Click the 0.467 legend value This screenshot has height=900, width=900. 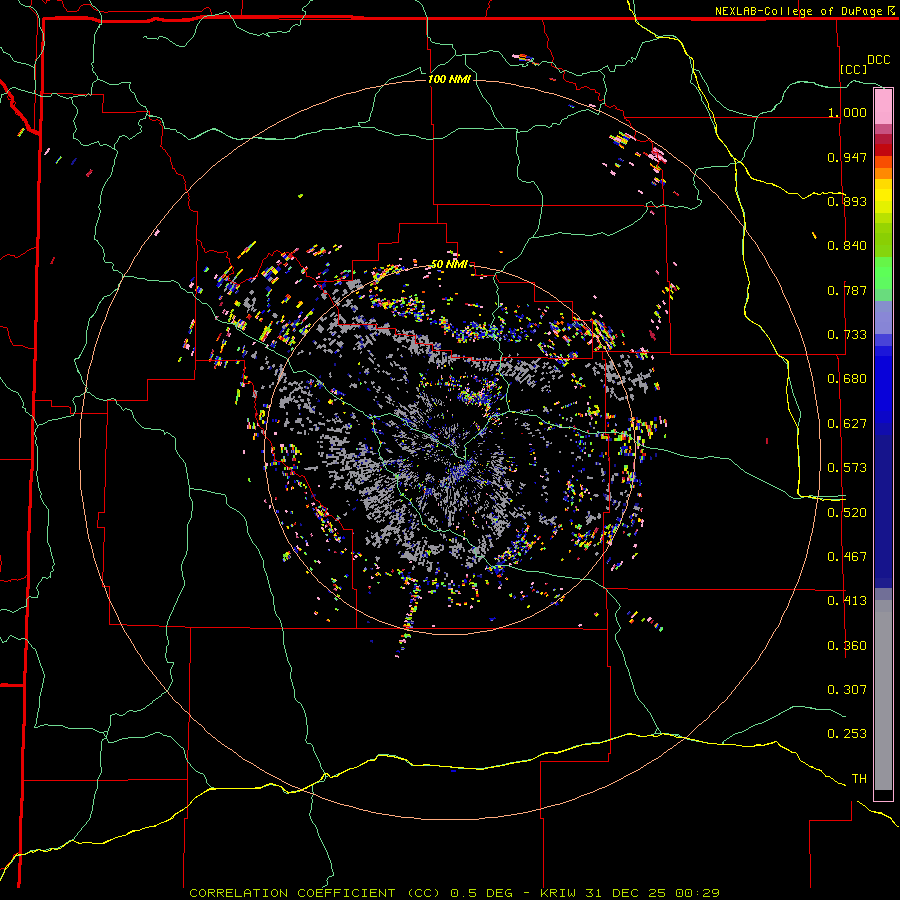[847, 557]
